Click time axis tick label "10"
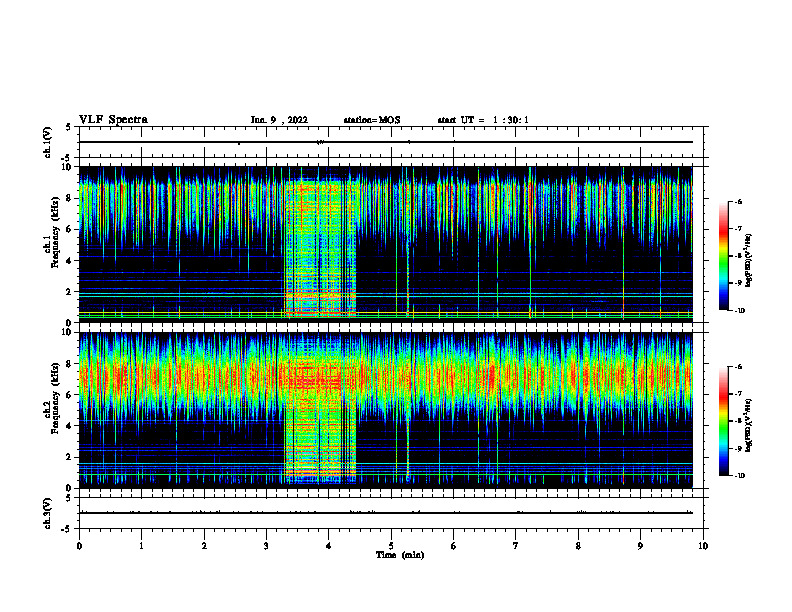Screen dimensions: 792x612 [x=703, y=546]
